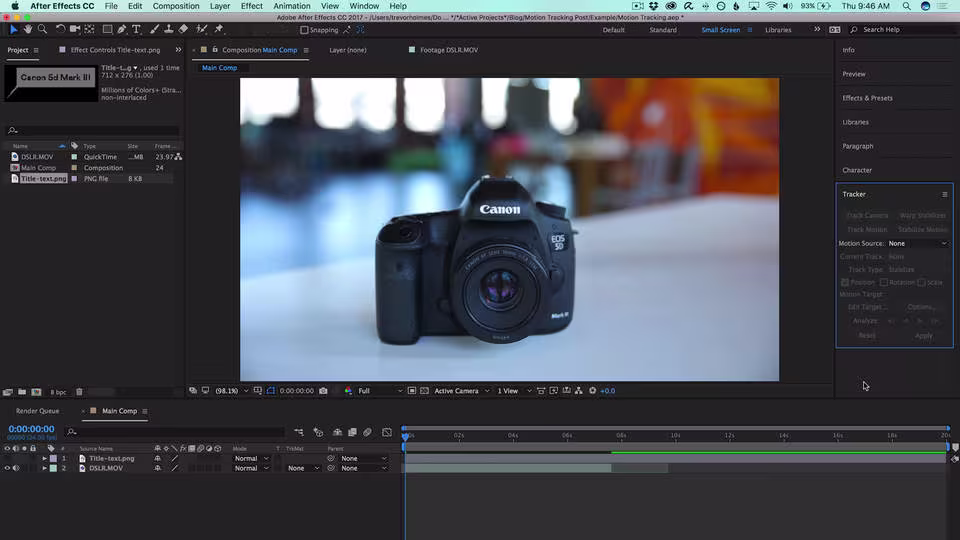
Task: Open the Parent dropdown for DSLR.MOV layer
Action: pyautogui.click(x=364, y=468)
